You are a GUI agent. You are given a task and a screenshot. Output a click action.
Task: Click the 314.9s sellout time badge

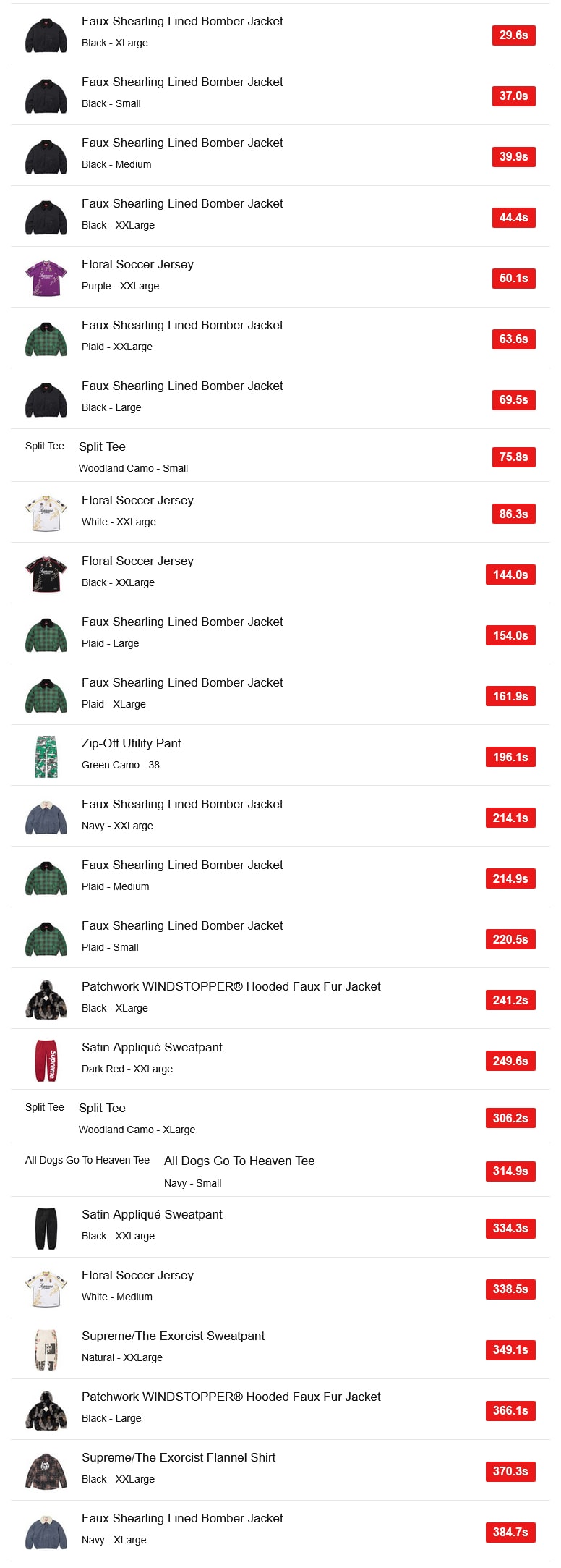point(510,1171)
